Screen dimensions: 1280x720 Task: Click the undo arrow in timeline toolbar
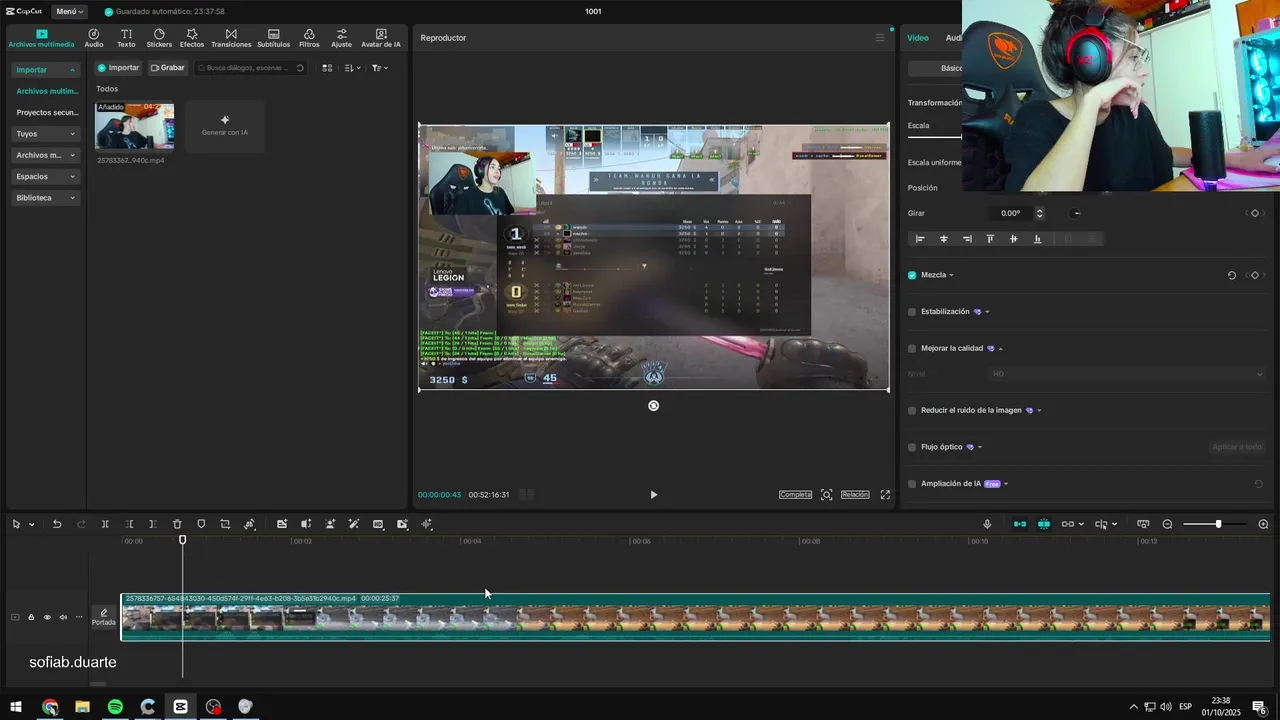57,524
